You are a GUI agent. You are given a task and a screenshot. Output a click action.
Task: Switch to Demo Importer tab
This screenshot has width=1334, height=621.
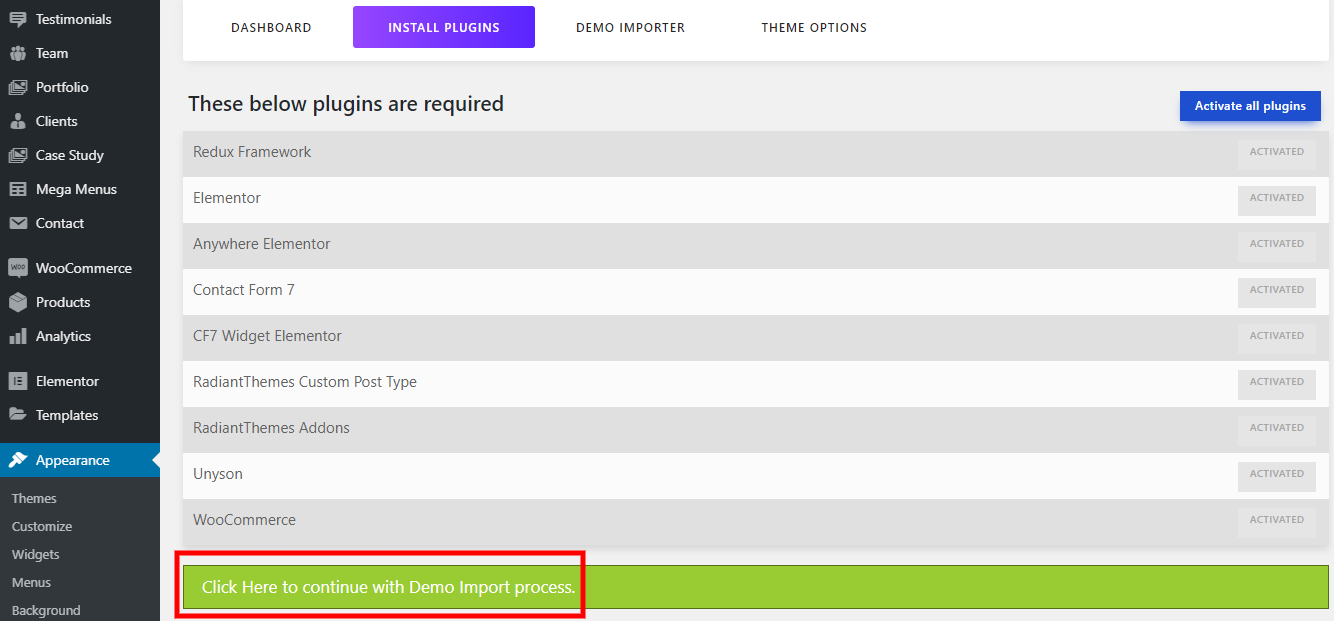click(630, 28)
